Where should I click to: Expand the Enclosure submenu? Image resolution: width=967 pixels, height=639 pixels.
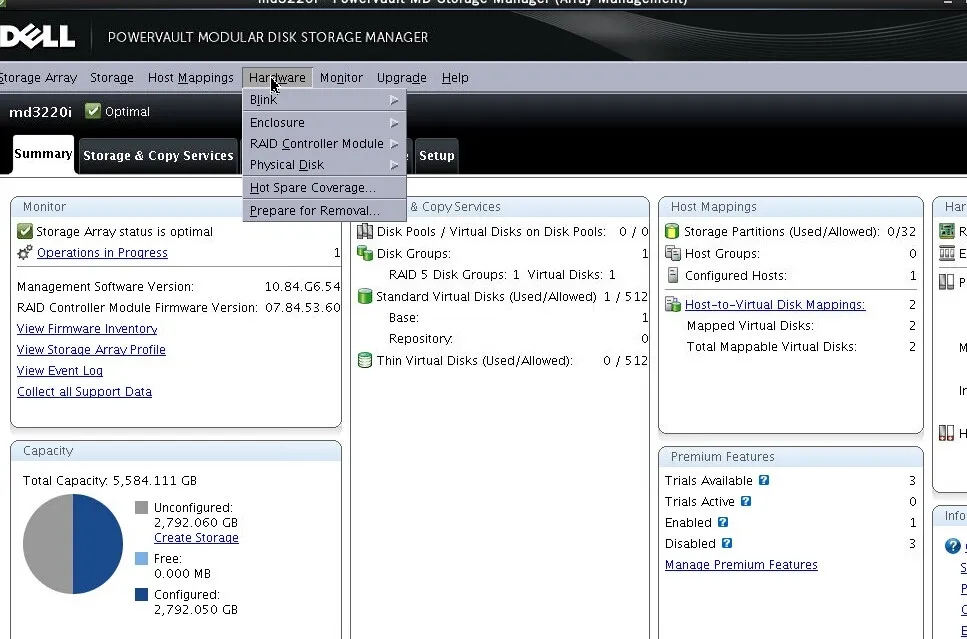tap(324, 123)
